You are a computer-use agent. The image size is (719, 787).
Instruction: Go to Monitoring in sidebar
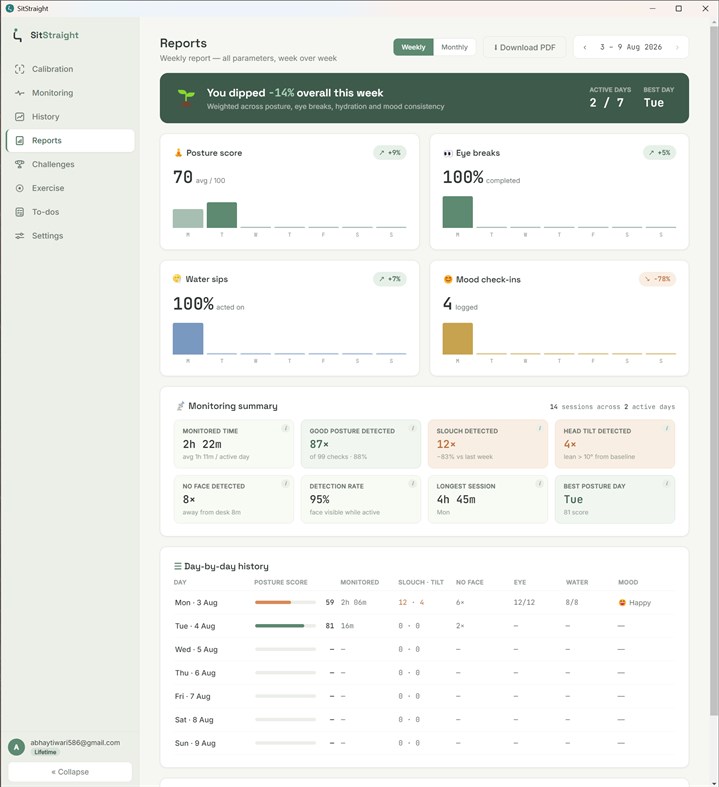70,93
